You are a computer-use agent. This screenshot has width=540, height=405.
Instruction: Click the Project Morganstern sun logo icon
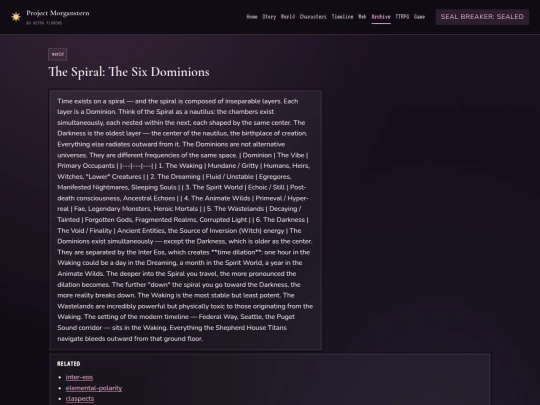(x=16, y=17)
